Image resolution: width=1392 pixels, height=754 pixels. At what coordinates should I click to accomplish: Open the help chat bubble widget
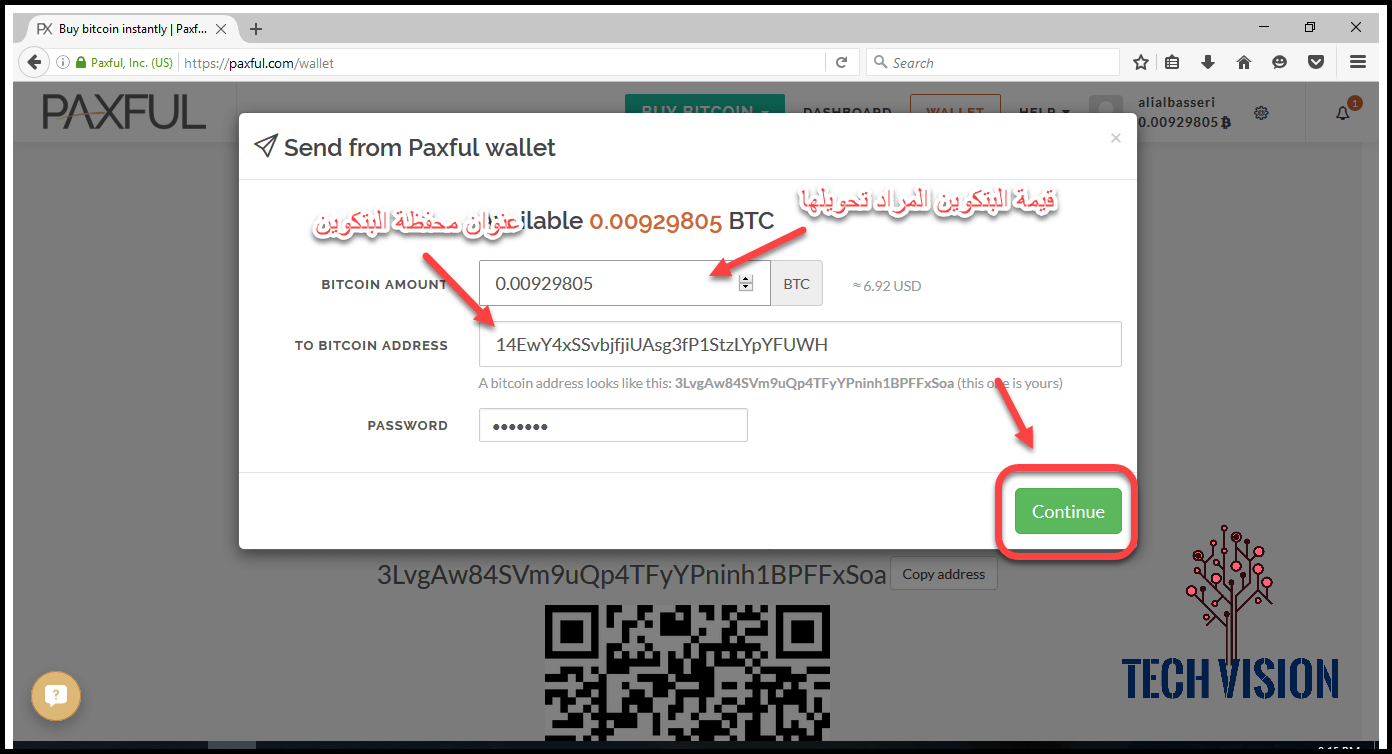click(56, 696)
